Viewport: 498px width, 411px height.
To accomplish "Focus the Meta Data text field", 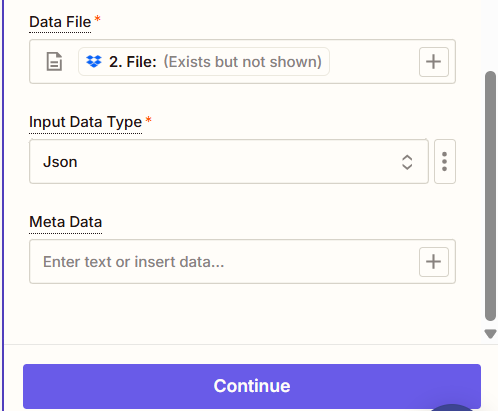I will click(223, 262).
